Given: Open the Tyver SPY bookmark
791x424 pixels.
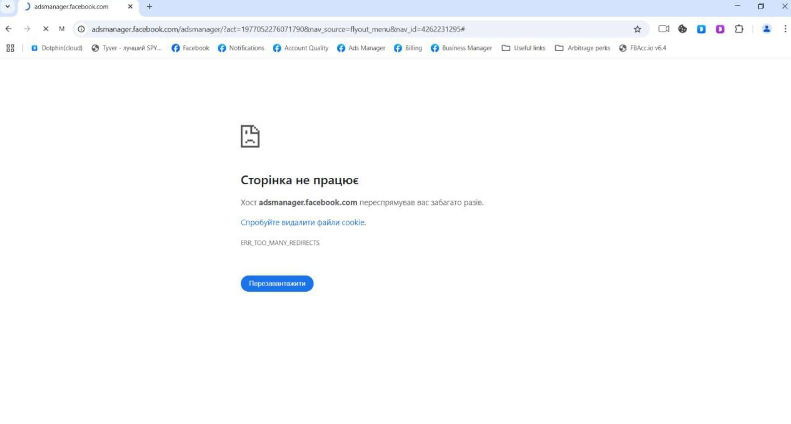Looking at the screenshot, I should 127,48.
